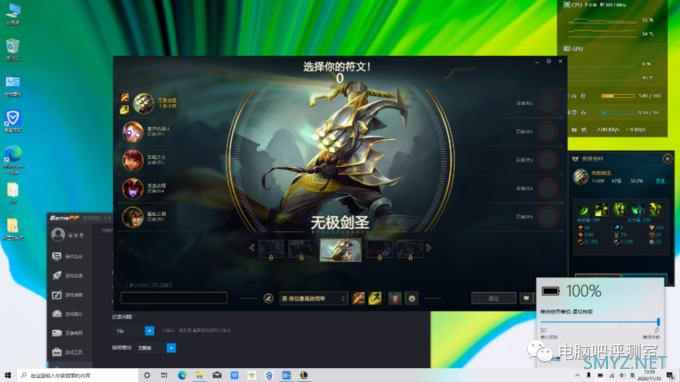Image resolution: width=680 pixels, height=382 pixels.
Task: Show the previous skin with the left arrow
Action: 252,248
